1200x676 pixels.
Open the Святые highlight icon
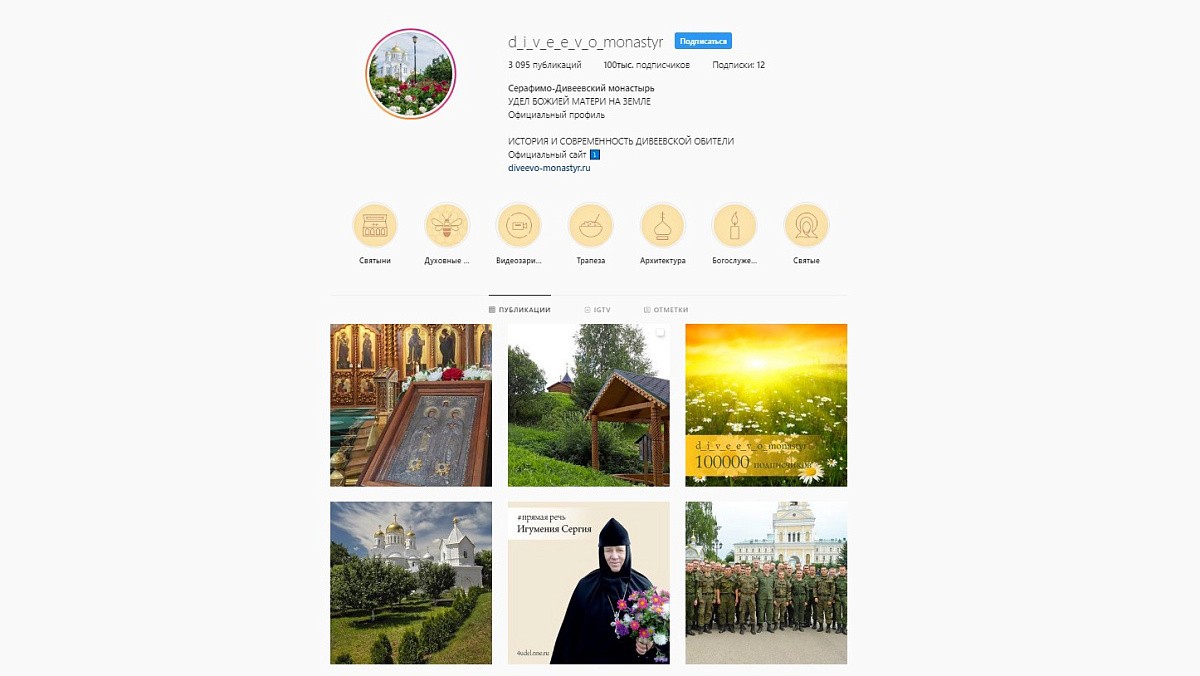coord(807,226)
